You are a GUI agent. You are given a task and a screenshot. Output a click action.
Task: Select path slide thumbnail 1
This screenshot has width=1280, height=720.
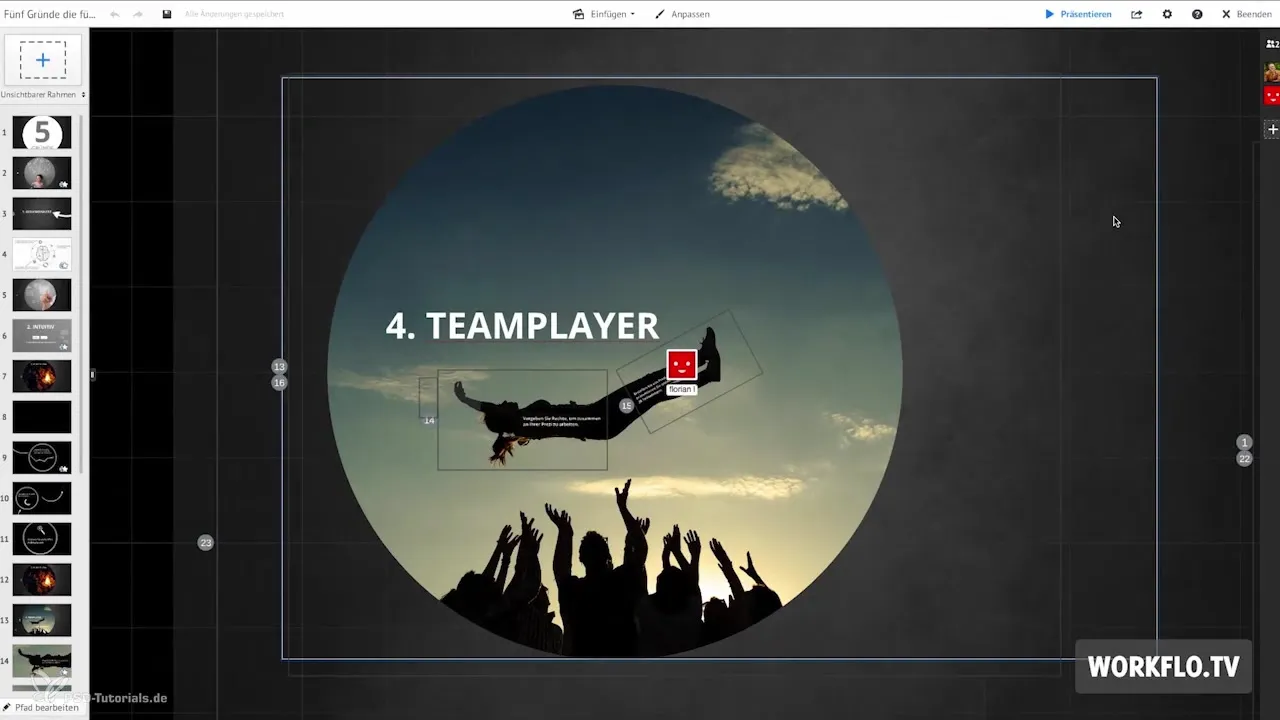click(x=42, y=132)
